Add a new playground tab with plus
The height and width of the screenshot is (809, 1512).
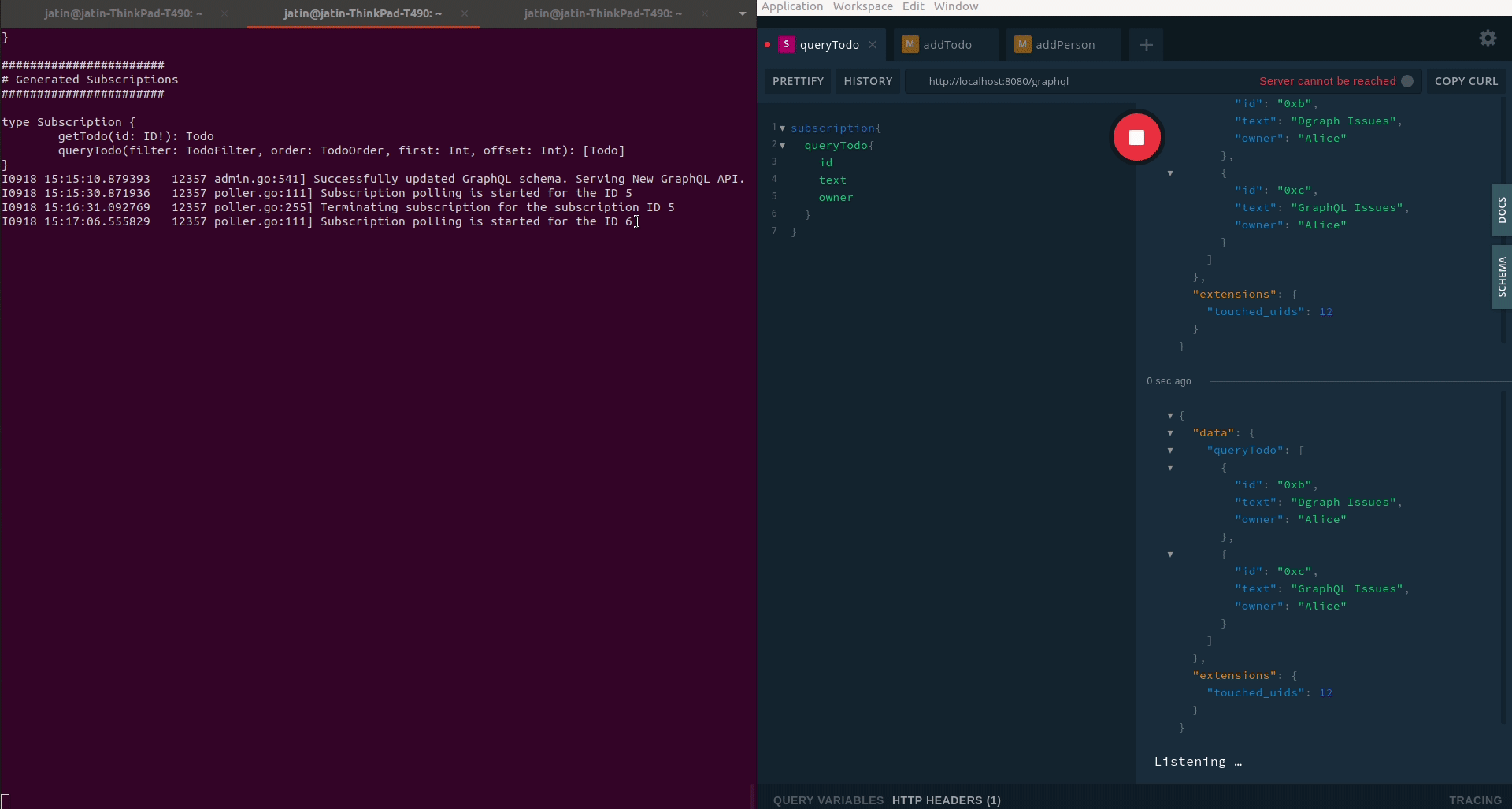[x=1147, y=45]
